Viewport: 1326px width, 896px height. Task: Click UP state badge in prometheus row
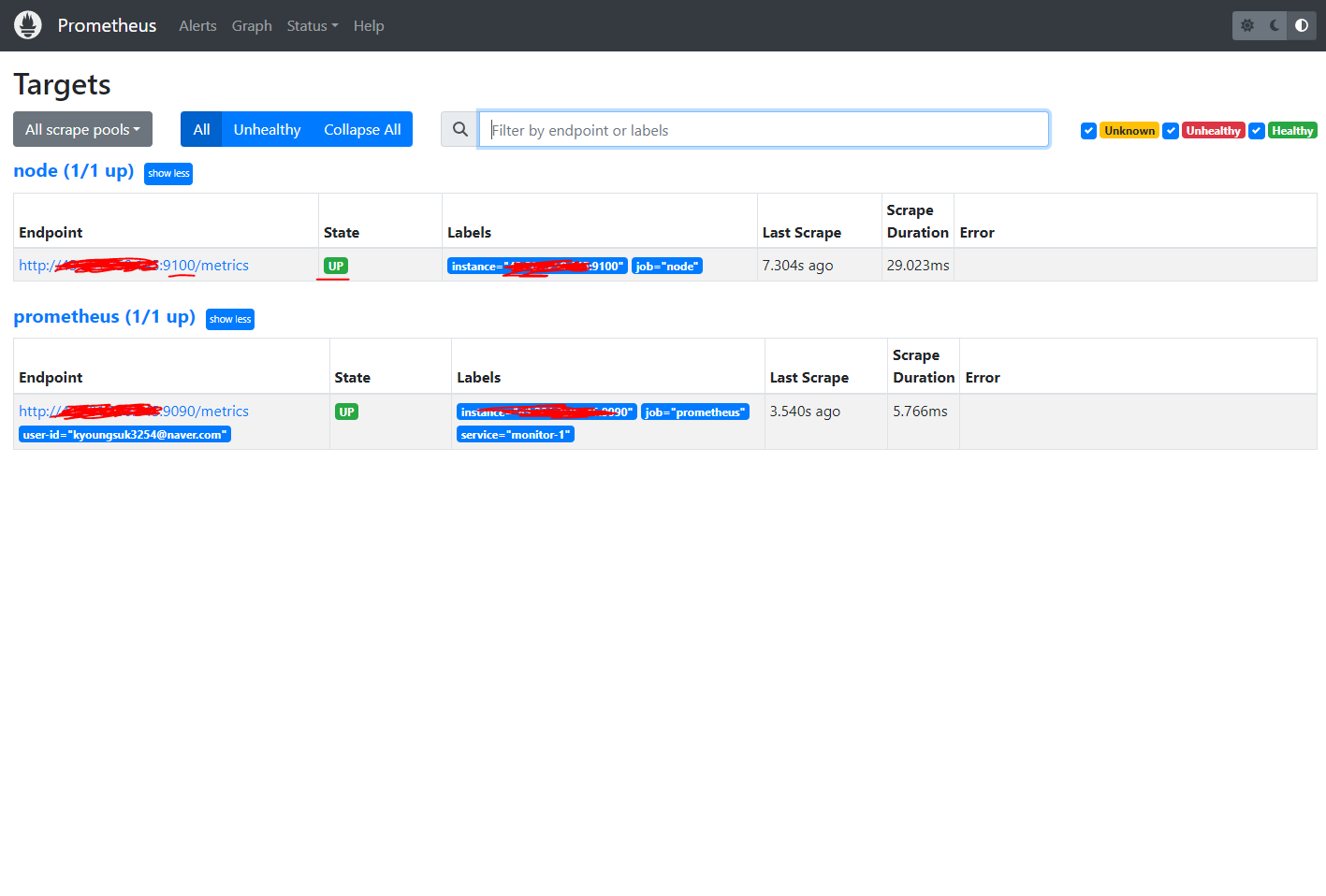coord(346,412)
